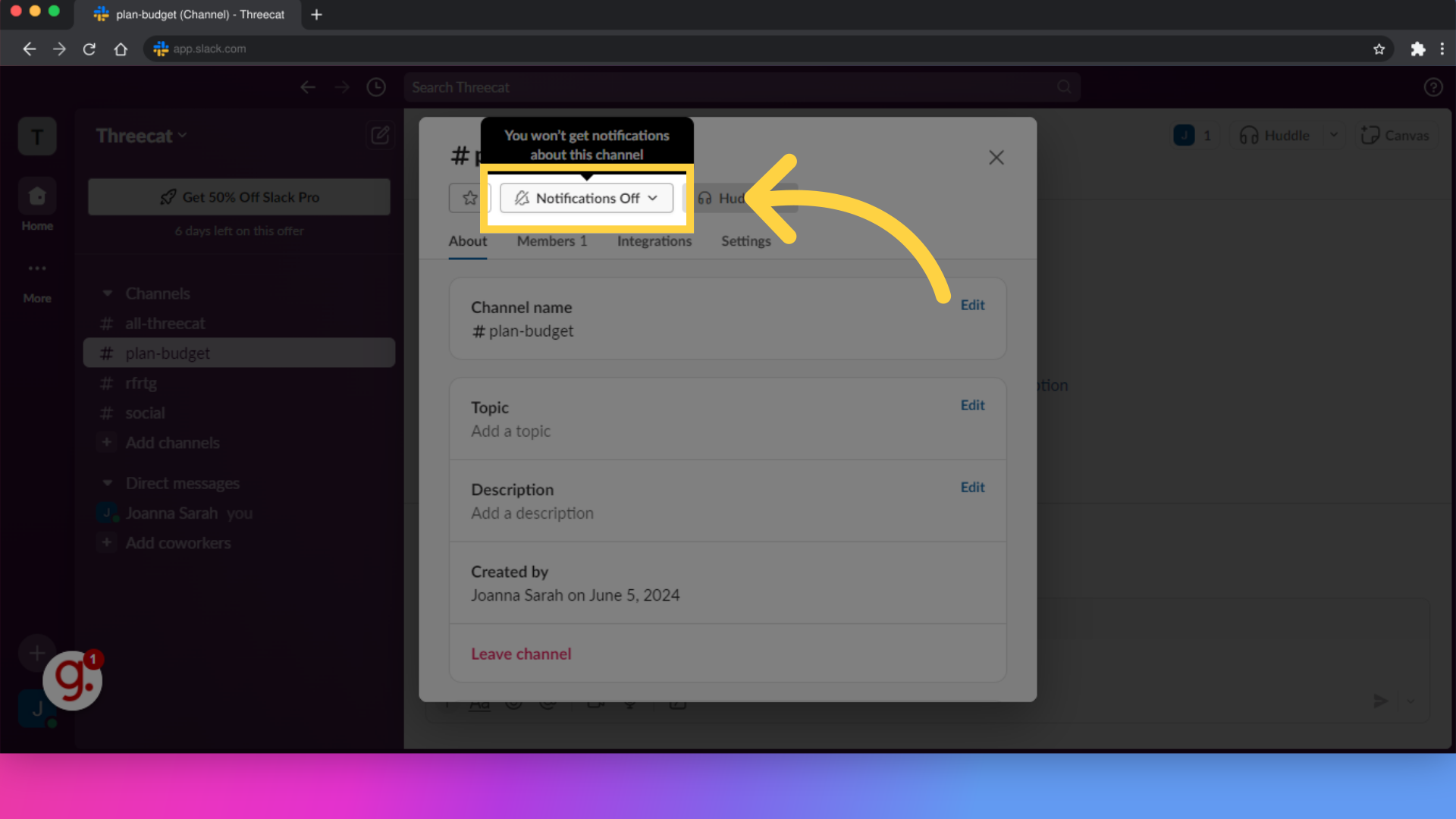Collapse the Channels section
This screenshot has height=819, width=1456.
[x=108, y=293]
